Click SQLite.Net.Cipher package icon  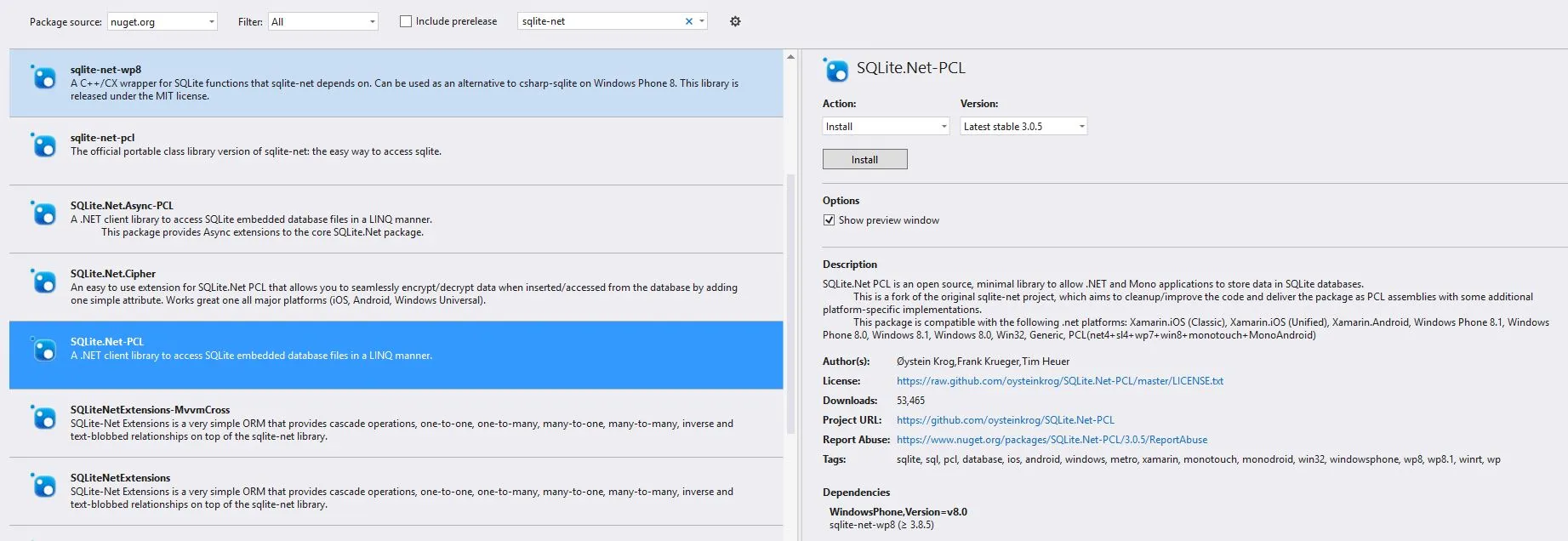pyautogui.click(x=43, y=281)
